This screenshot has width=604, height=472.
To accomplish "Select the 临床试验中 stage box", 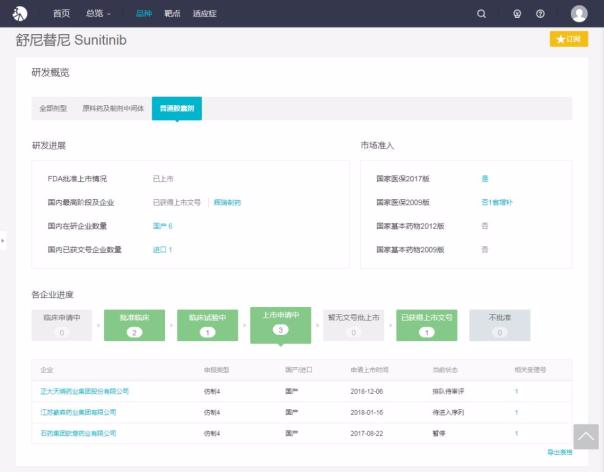I will point(207,325).
